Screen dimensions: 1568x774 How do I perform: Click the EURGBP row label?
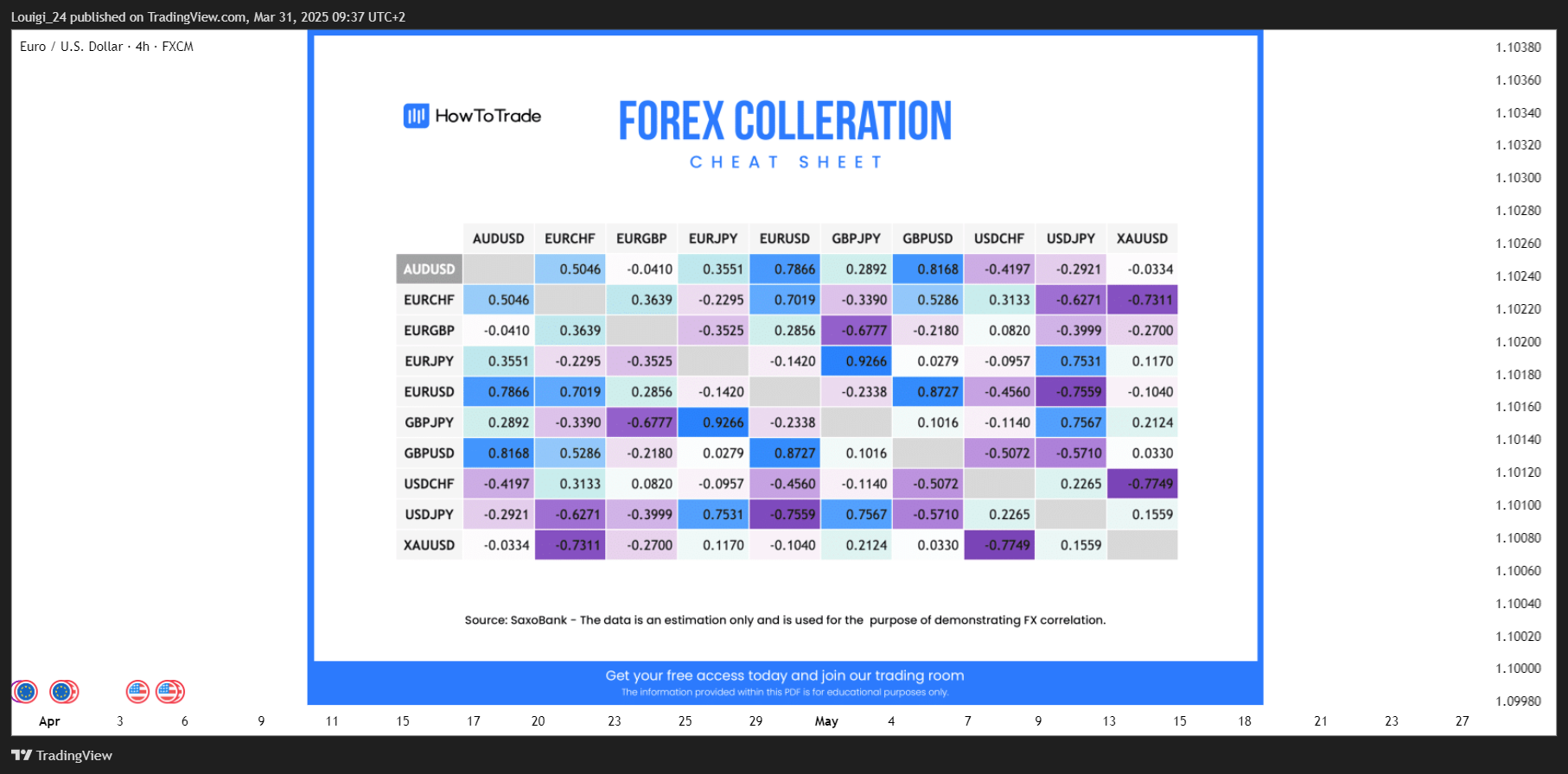[429, 331]
